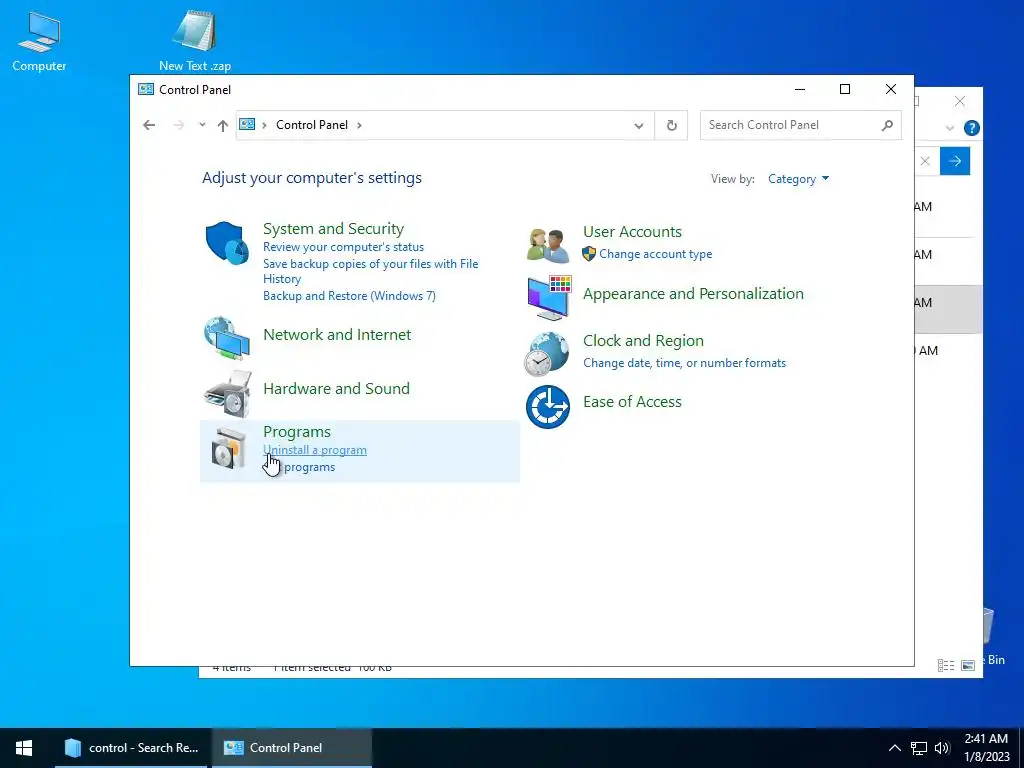Switch to control - Search Results taskbar item
Image resolution: width=1024 pixels, height=768 pixels.
click(131, 748)
